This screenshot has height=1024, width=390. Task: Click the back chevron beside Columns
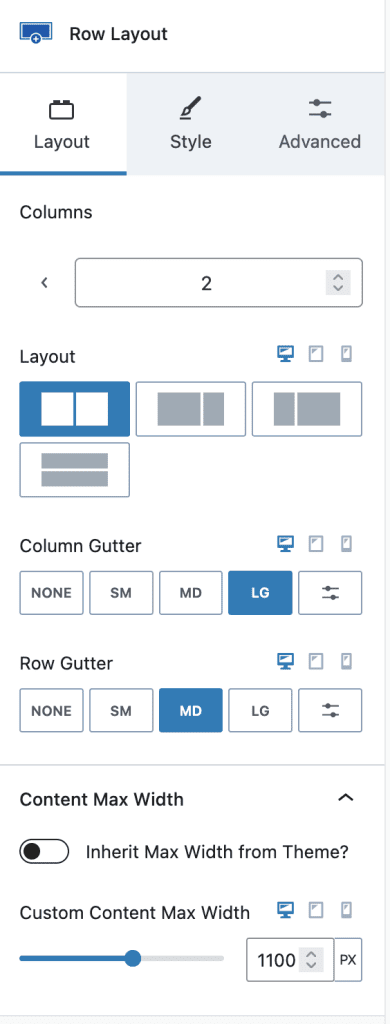pos(44,283)
